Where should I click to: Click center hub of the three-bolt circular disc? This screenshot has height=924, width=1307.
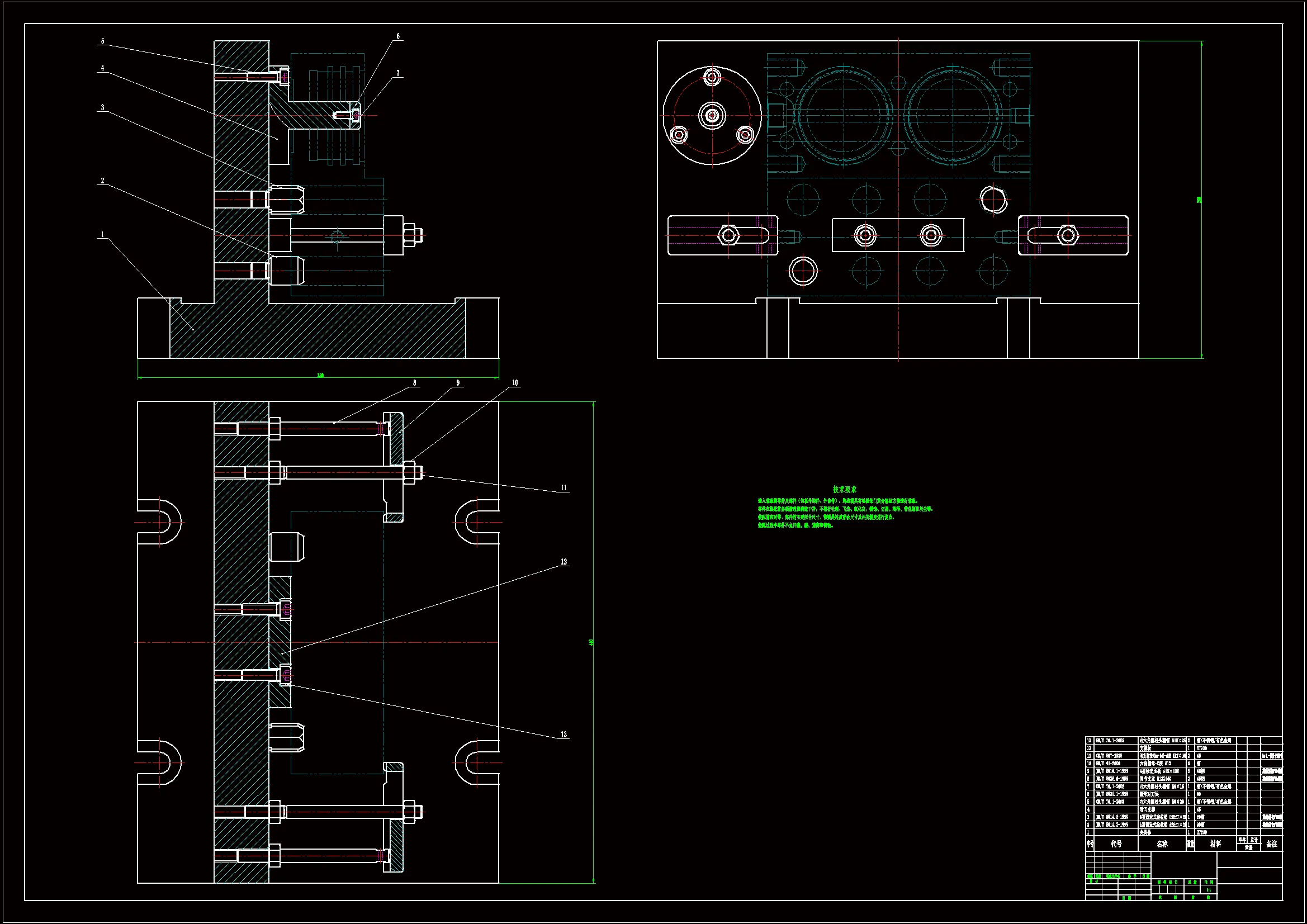[712, 116]
